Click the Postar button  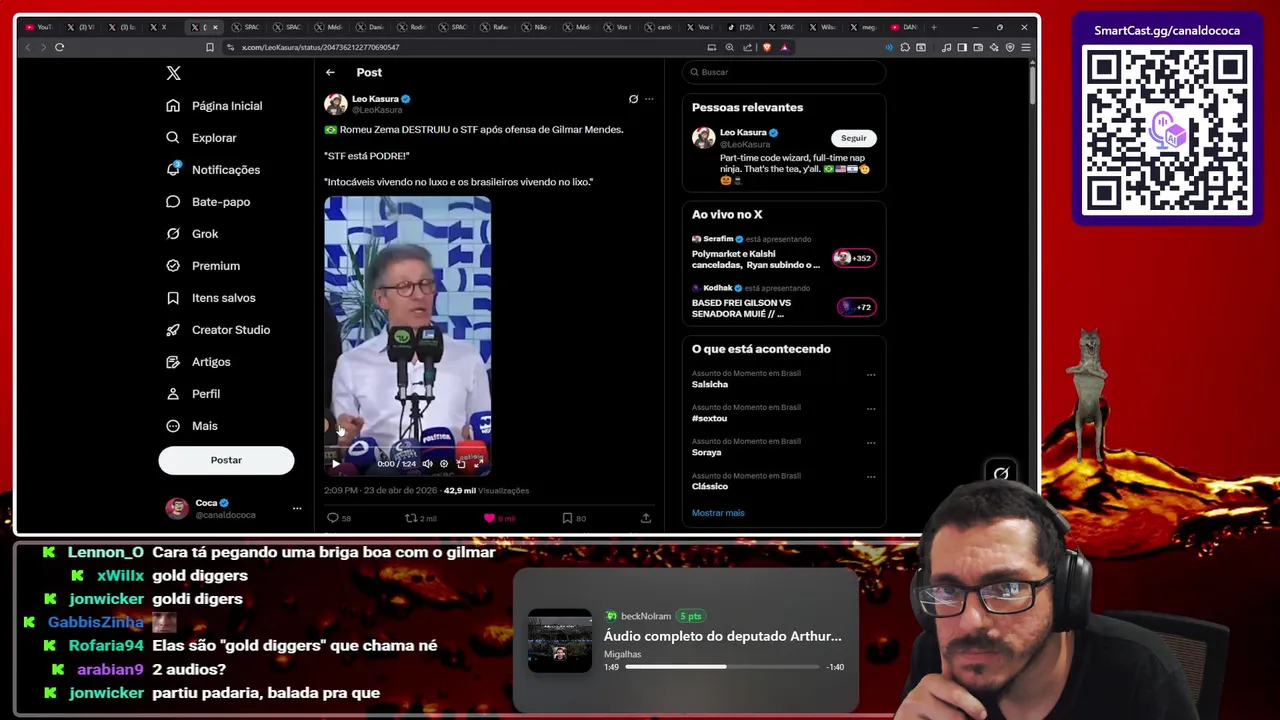tap(226, 460)
